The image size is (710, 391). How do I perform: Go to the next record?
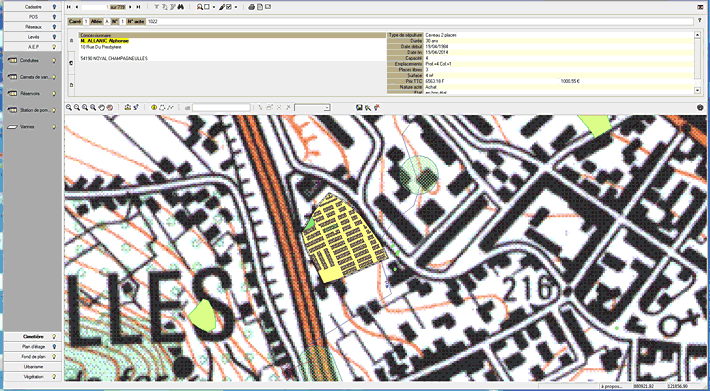(x=130, y=7)
